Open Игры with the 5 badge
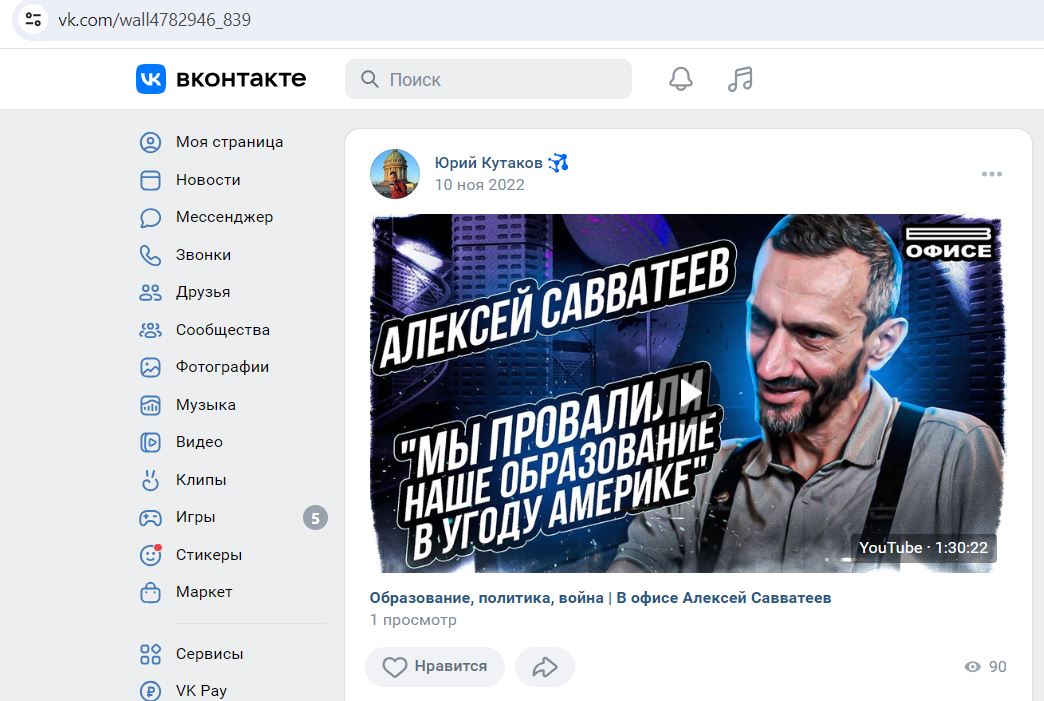This screenshot has height=701, width=1044. [x=230, y=517]
